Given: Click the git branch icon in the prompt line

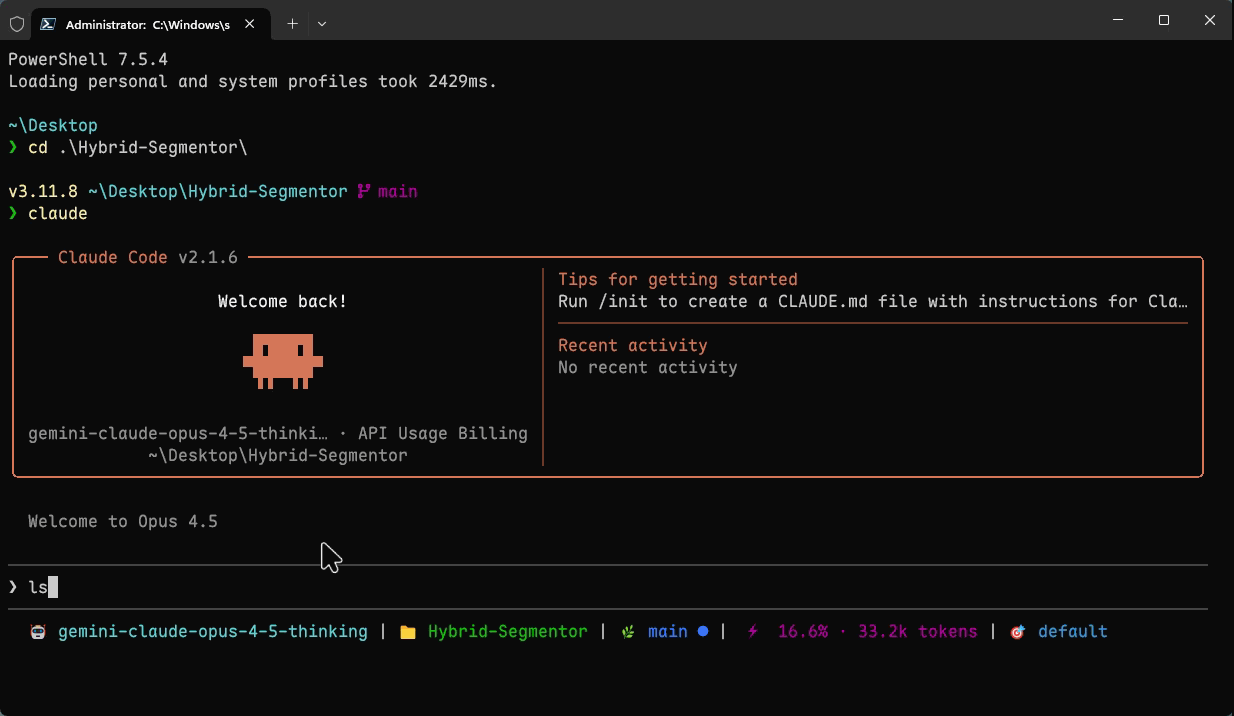Looking at the screenshot, I should click(364, 191).
